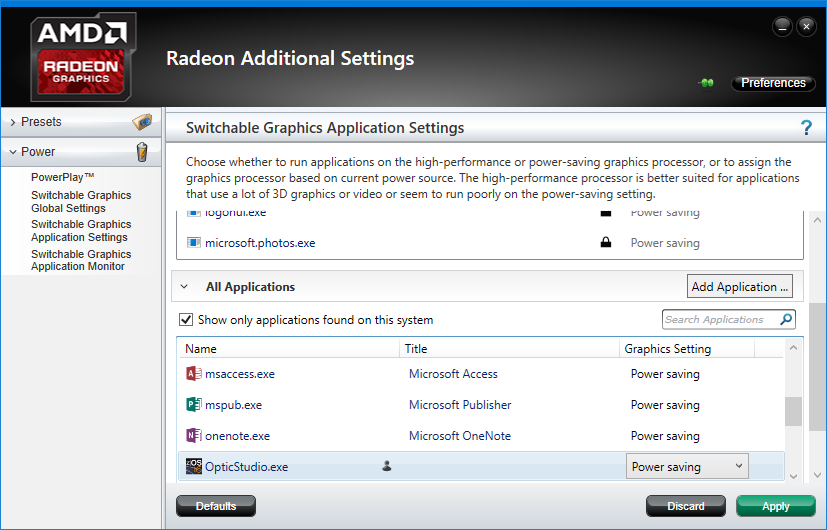Viewport: 827px width, 530px height.
Task: Sort by the Name column header
Action: (288, 349)
